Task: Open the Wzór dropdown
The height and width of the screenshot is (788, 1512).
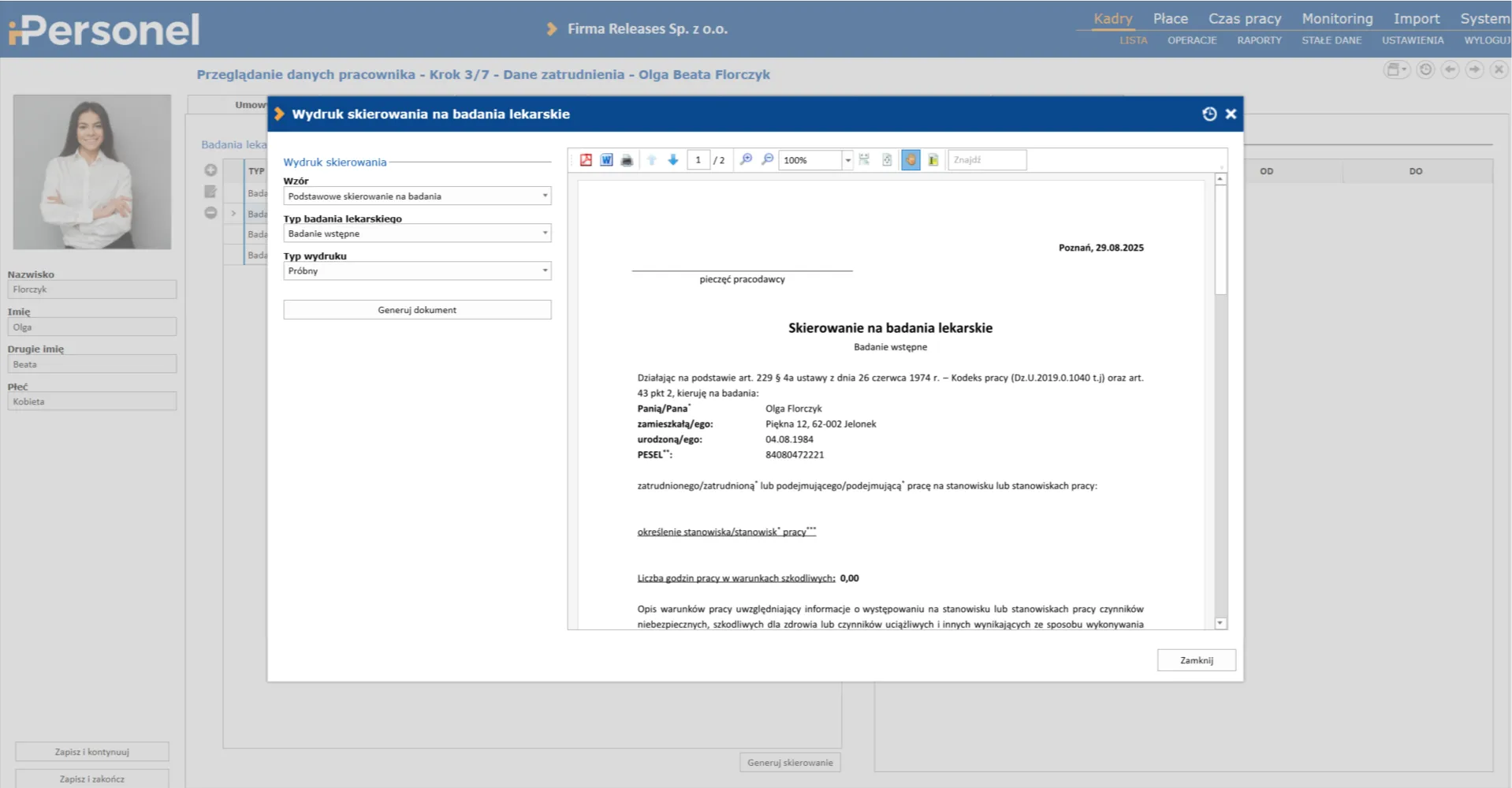Action: [544, 196]
